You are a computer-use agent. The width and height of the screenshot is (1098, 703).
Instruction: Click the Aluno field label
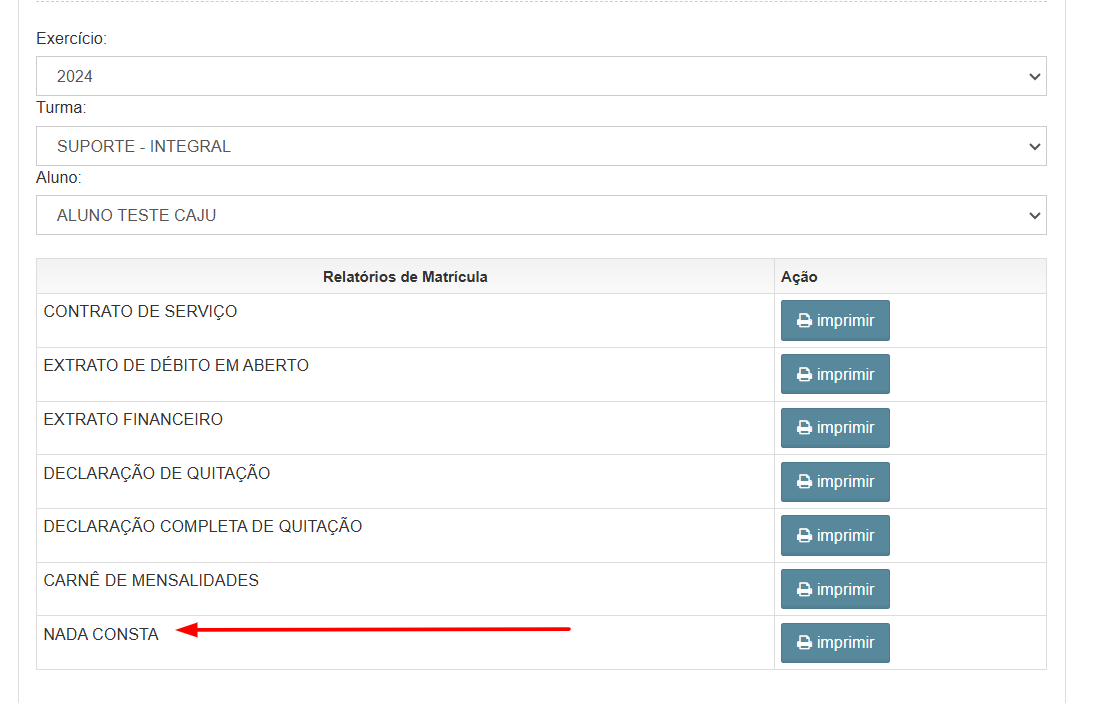coord(59,178)
